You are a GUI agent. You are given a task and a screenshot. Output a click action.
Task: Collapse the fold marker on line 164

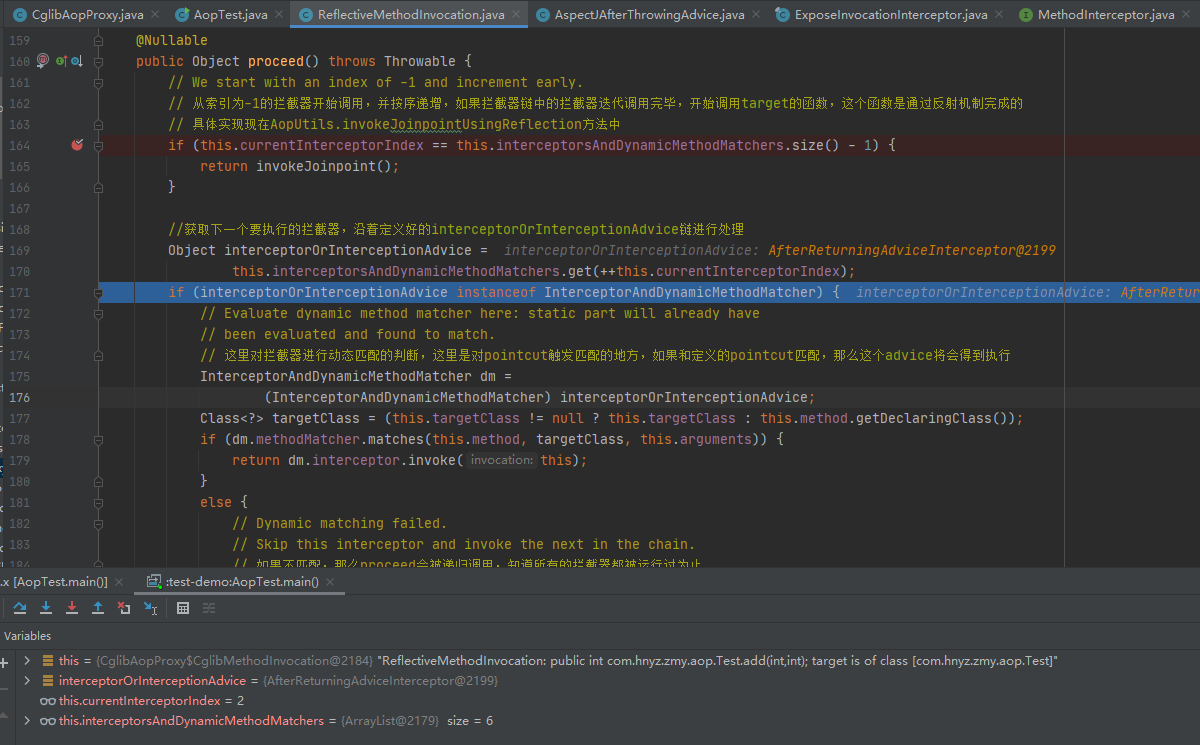tap(99, 145)
